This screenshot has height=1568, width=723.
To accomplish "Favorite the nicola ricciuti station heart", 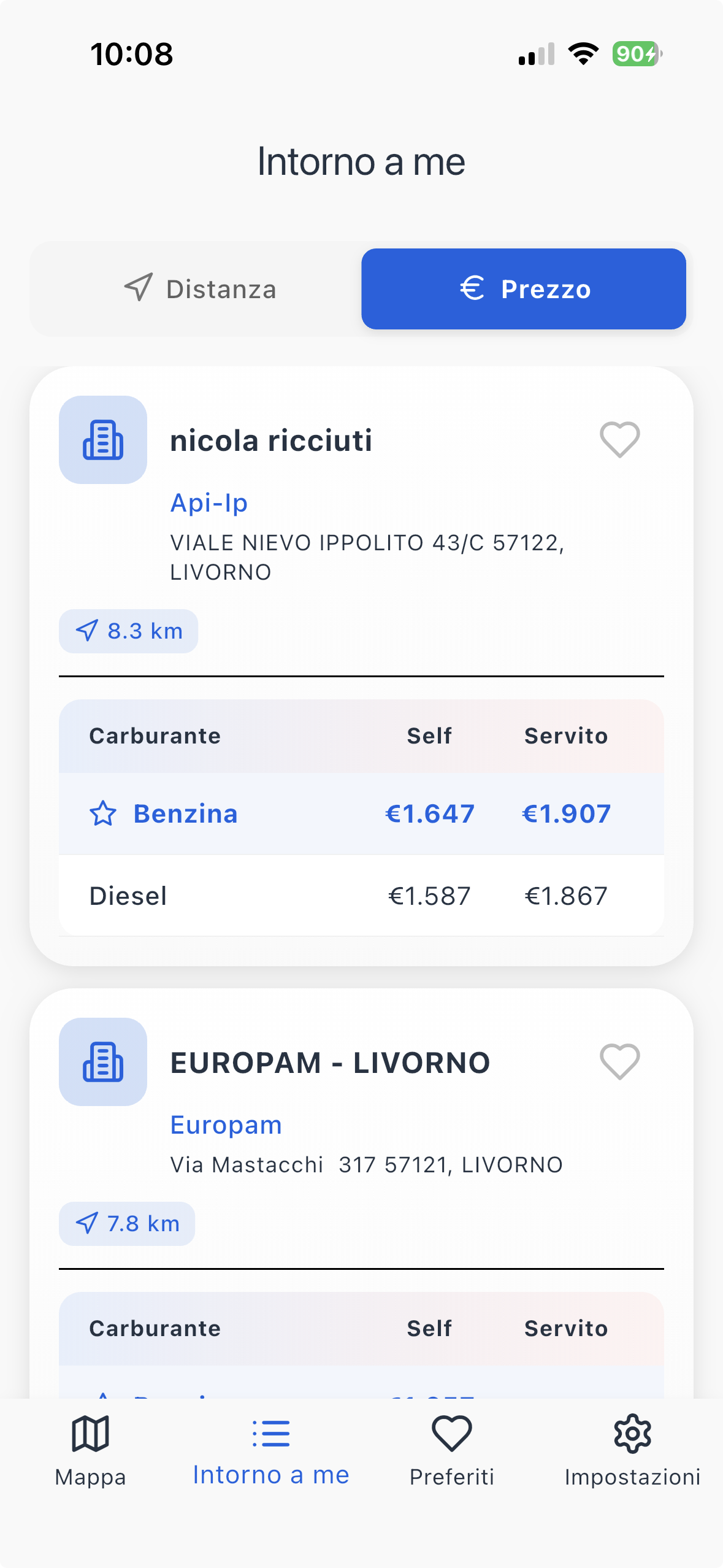I will 619,440.
